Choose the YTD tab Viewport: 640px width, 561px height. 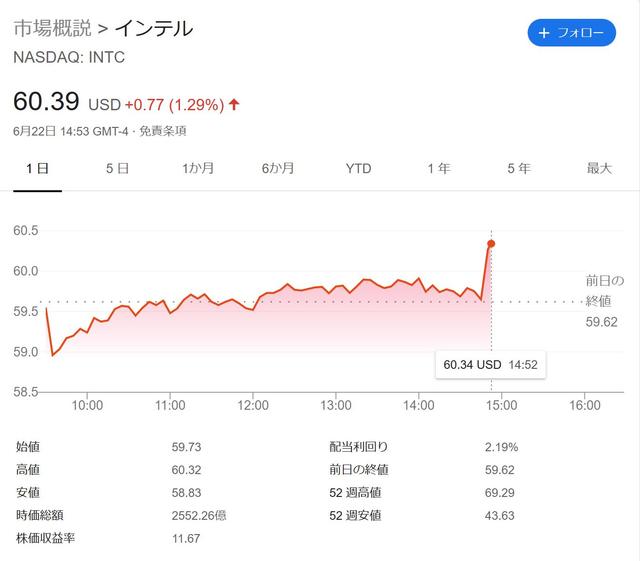point(358,168)
